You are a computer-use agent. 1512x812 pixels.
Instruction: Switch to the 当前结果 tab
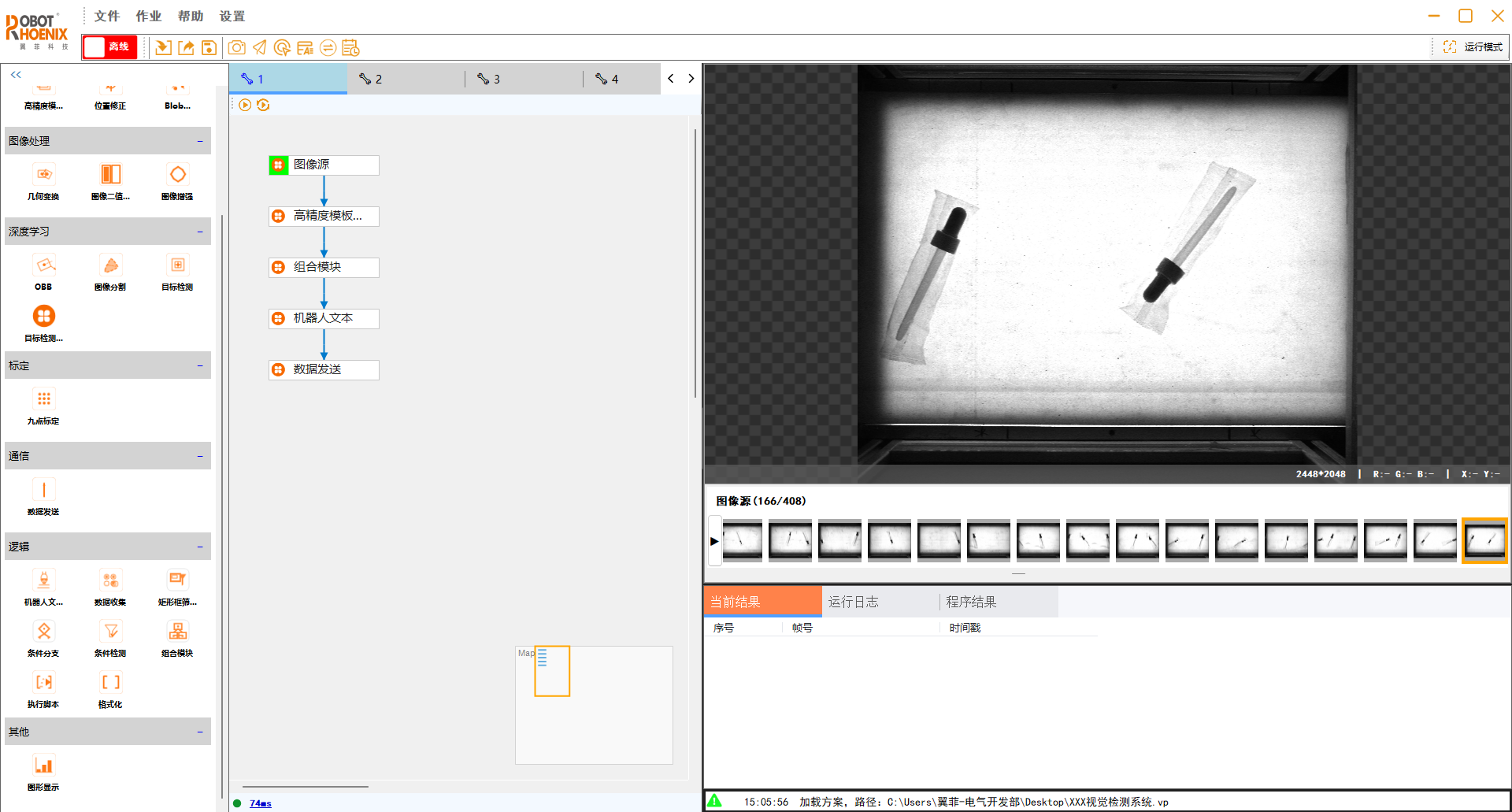pos(762,602)
